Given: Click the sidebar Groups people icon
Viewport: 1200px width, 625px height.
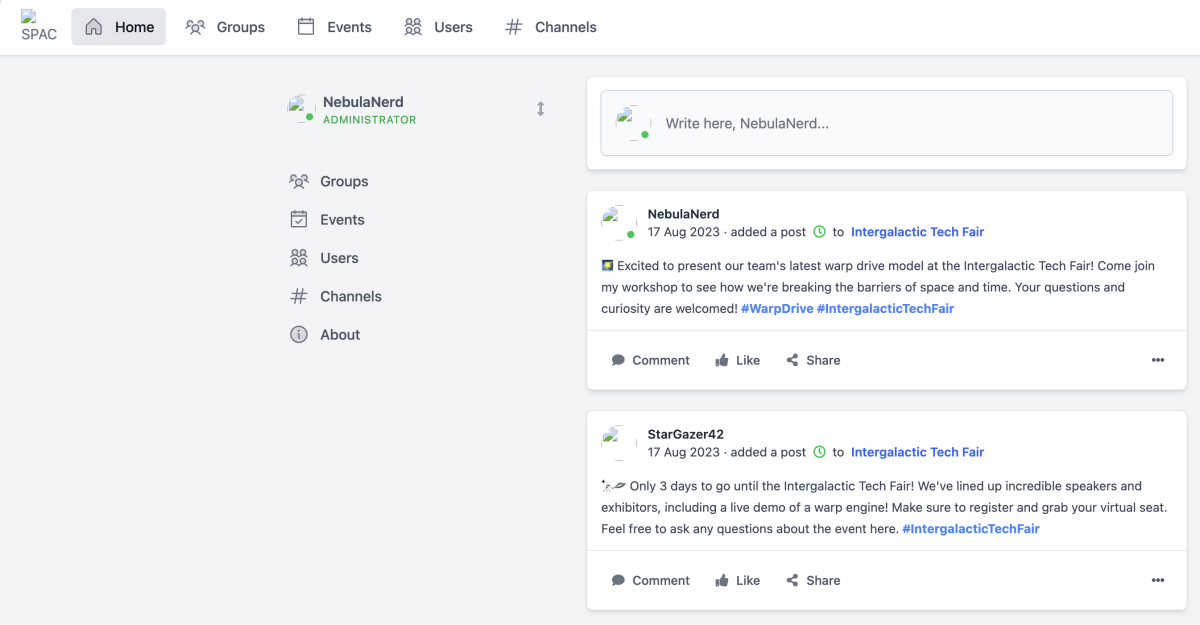Looking at the screenshot, I should pyautogui.click(x=298, y=182).
